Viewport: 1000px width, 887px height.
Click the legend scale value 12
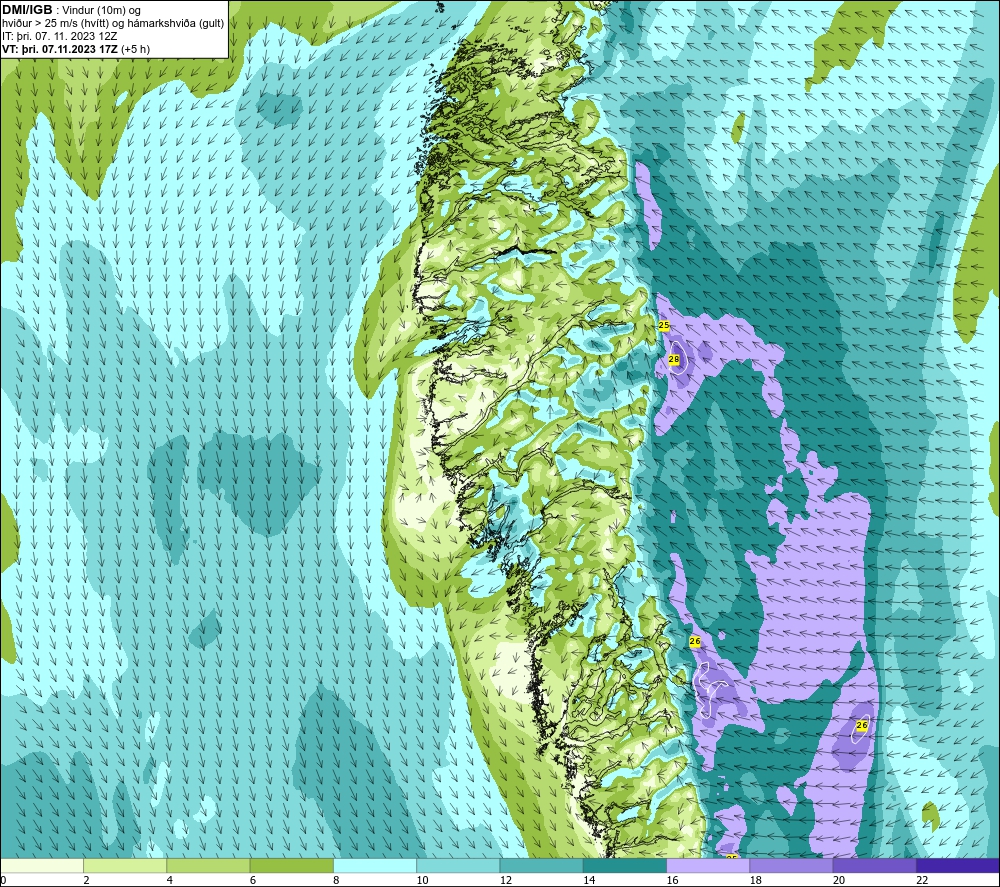click(x=506, y=881)
